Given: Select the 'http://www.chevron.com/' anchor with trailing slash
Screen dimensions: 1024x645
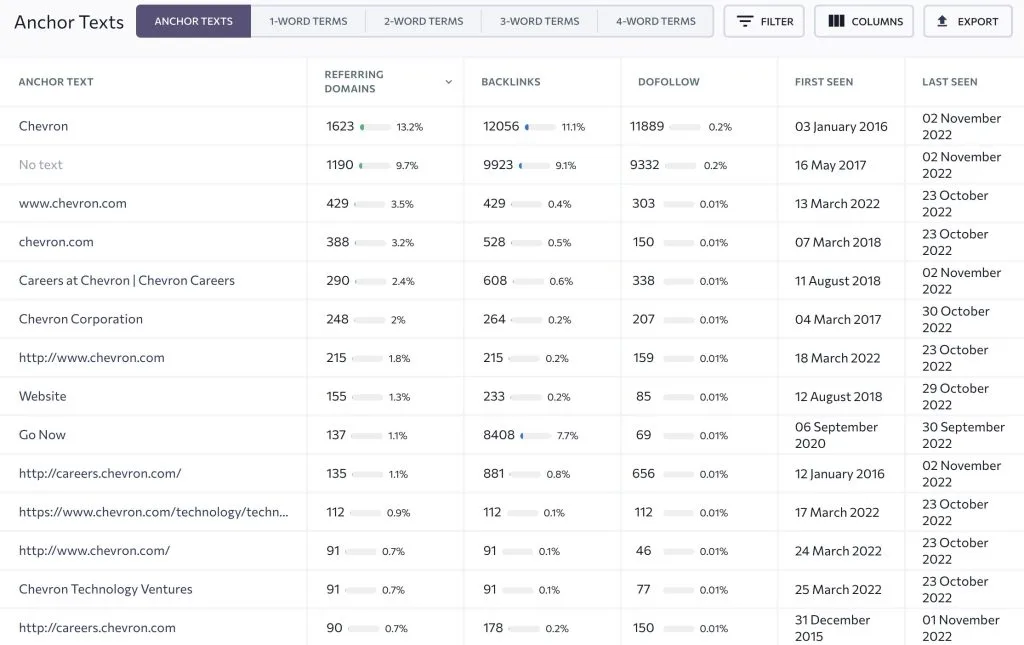Looking at the screenshot, I should point(94,550).
